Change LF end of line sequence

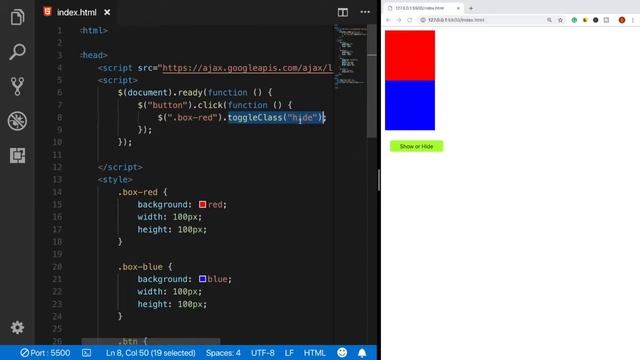click(x=289, y=353)
